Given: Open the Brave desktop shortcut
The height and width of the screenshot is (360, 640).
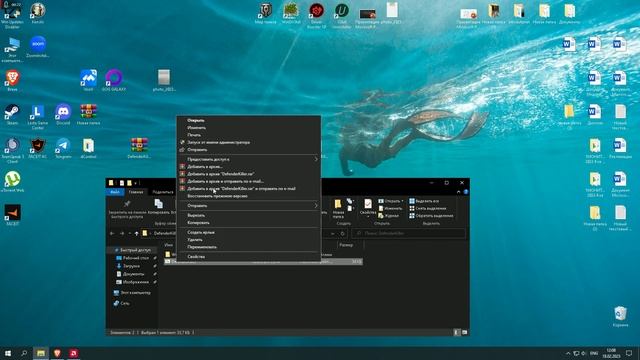Looking at the screenshot, I should click(x=12, y=80).
